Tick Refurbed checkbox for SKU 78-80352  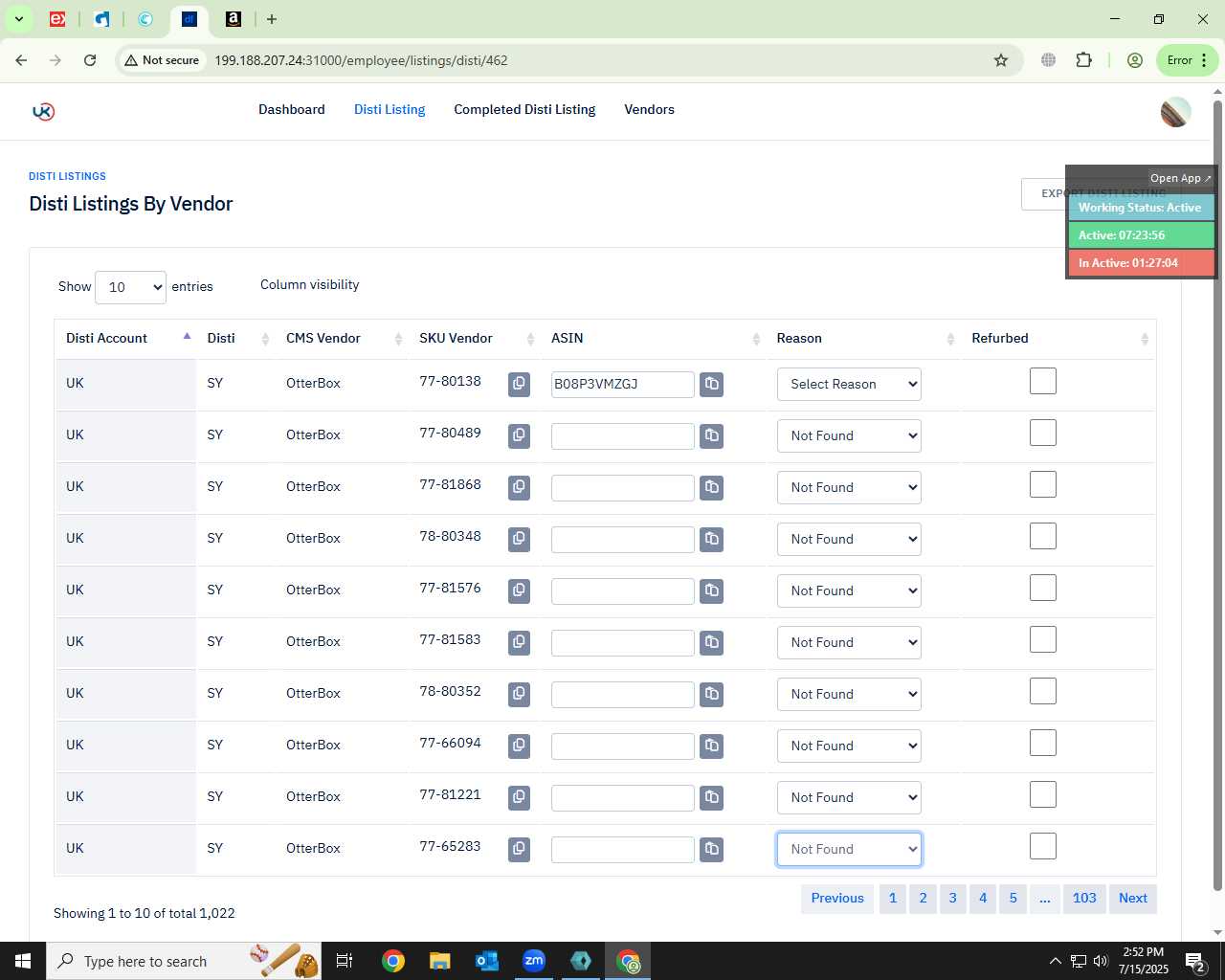pos(1043,691)
